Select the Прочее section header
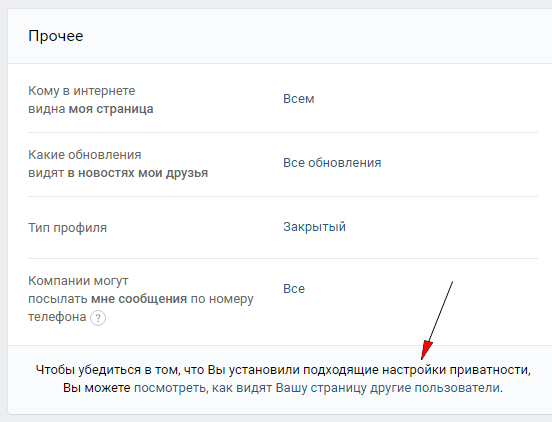 click(x=56, y=36)
